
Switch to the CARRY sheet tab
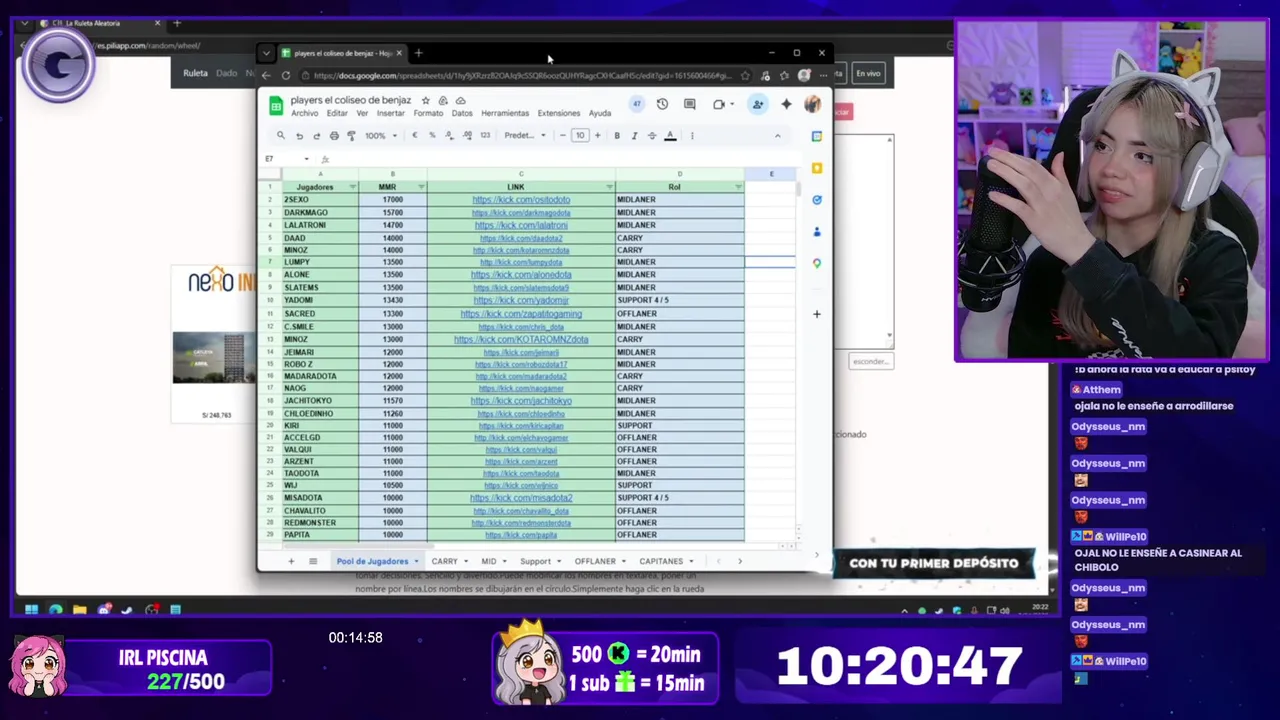(444, 561)
